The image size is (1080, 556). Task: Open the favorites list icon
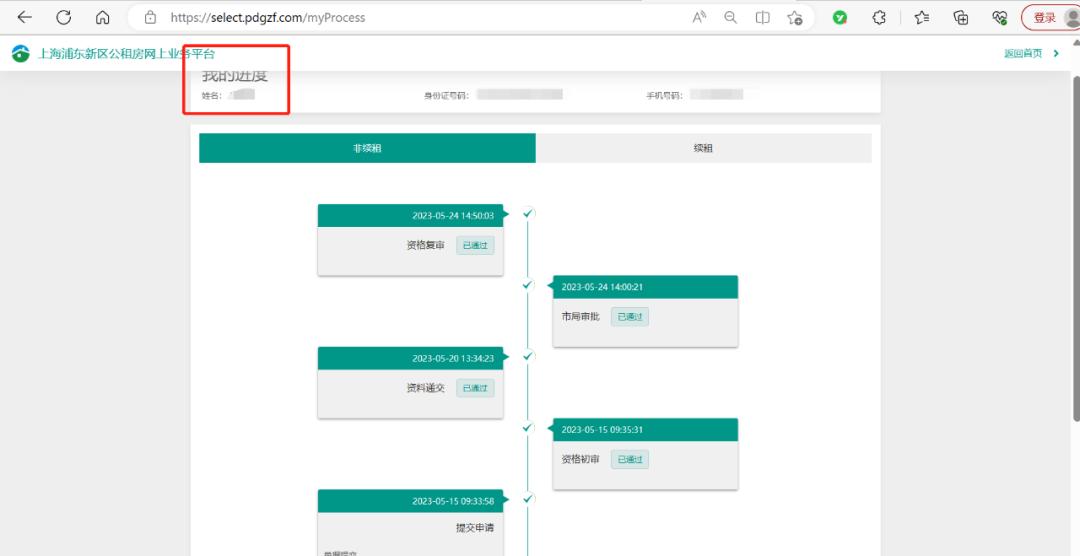click(x=922, y=18)
